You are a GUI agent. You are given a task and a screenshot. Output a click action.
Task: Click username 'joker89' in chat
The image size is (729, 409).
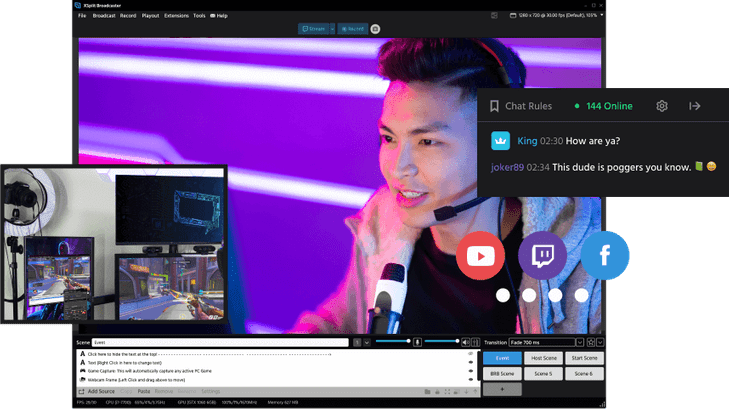[x=507, y=167]
